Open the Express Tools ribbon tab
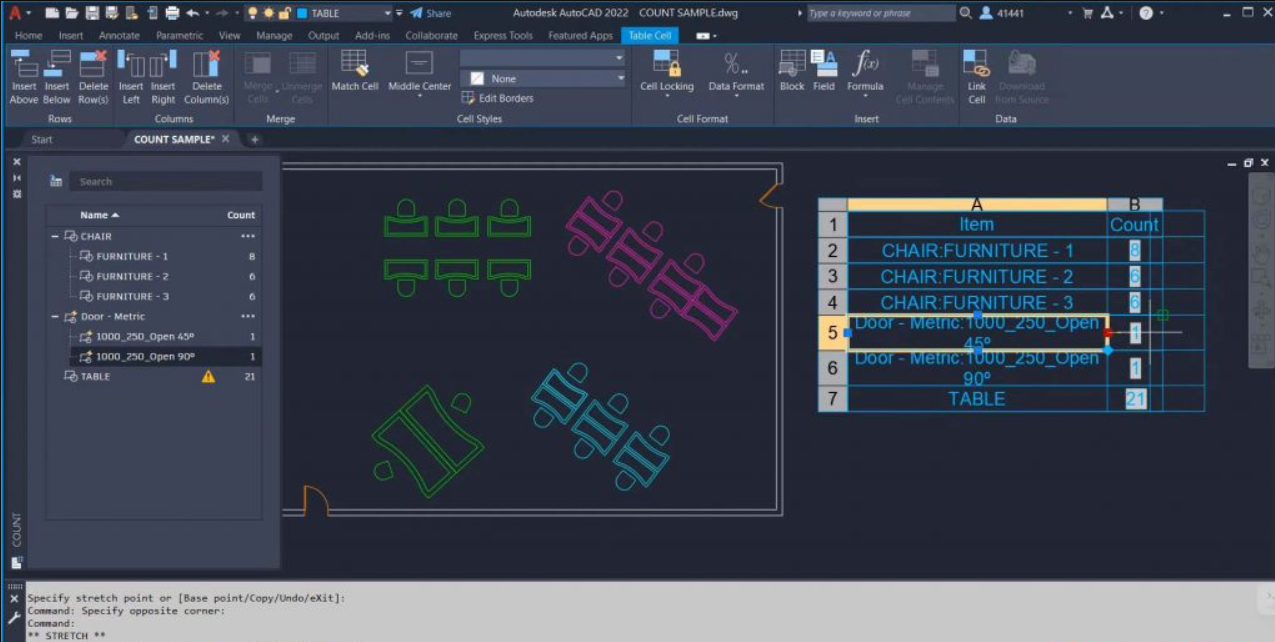This screenshot has height=642, width=1275. coord(503,35)
